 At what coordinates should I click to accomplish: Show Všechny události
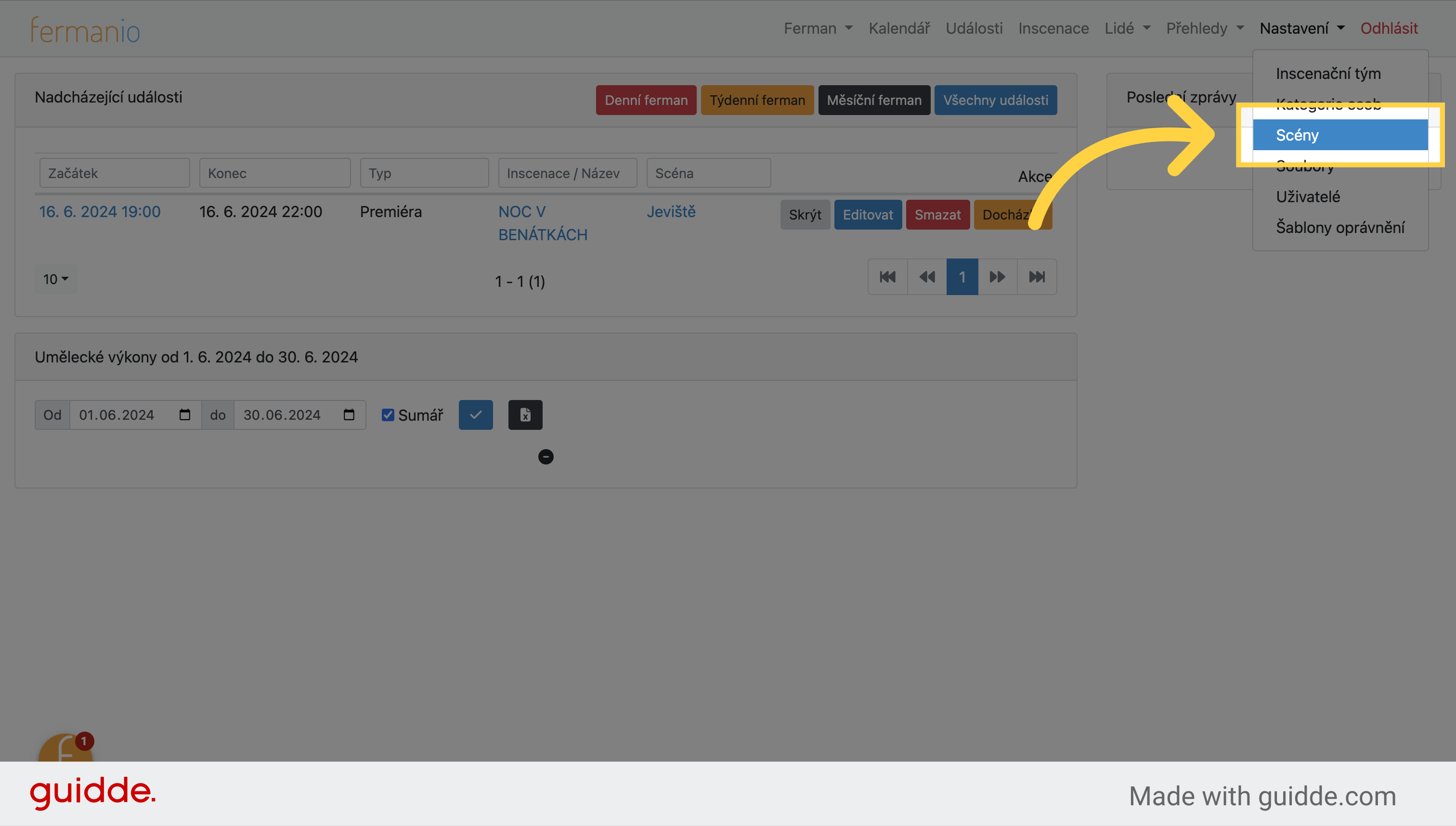[x=995, y=101]
